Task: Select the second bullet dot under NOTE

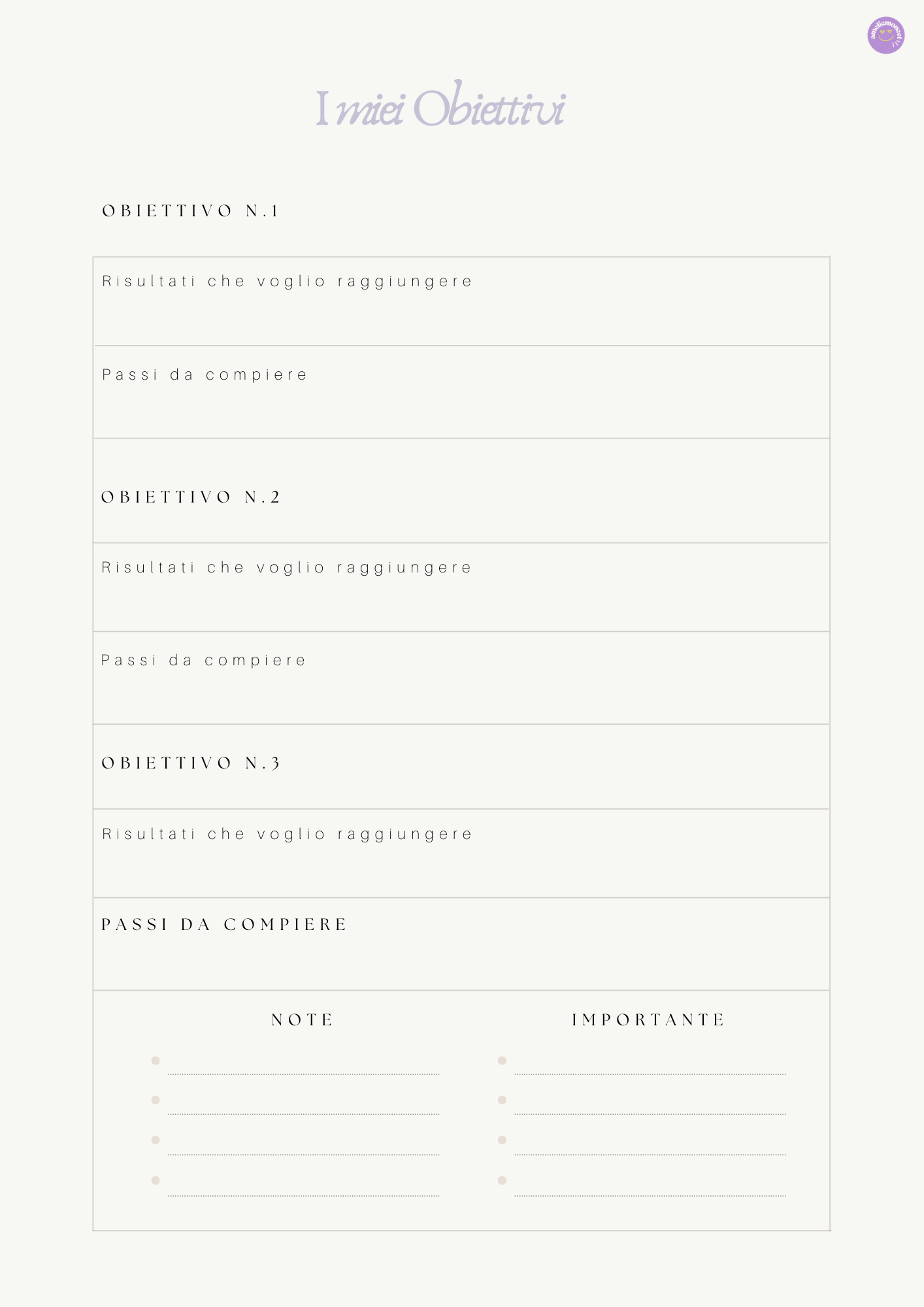Action: pos(156,1100)
